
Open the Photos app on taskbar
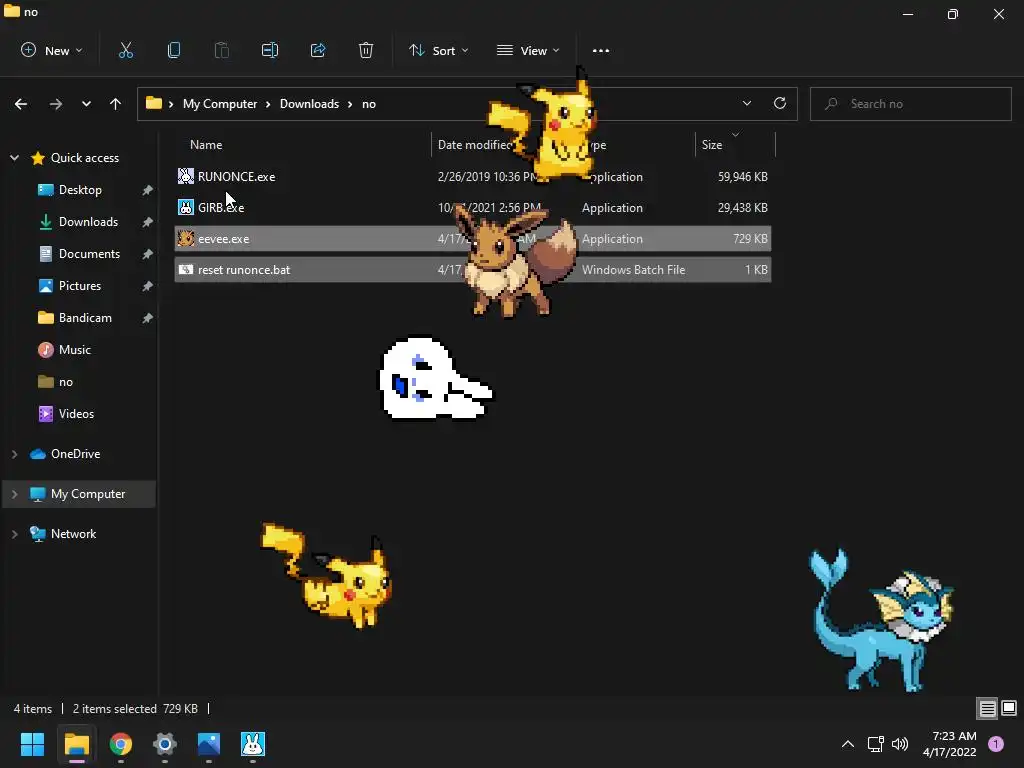click(x=209, y=744)
